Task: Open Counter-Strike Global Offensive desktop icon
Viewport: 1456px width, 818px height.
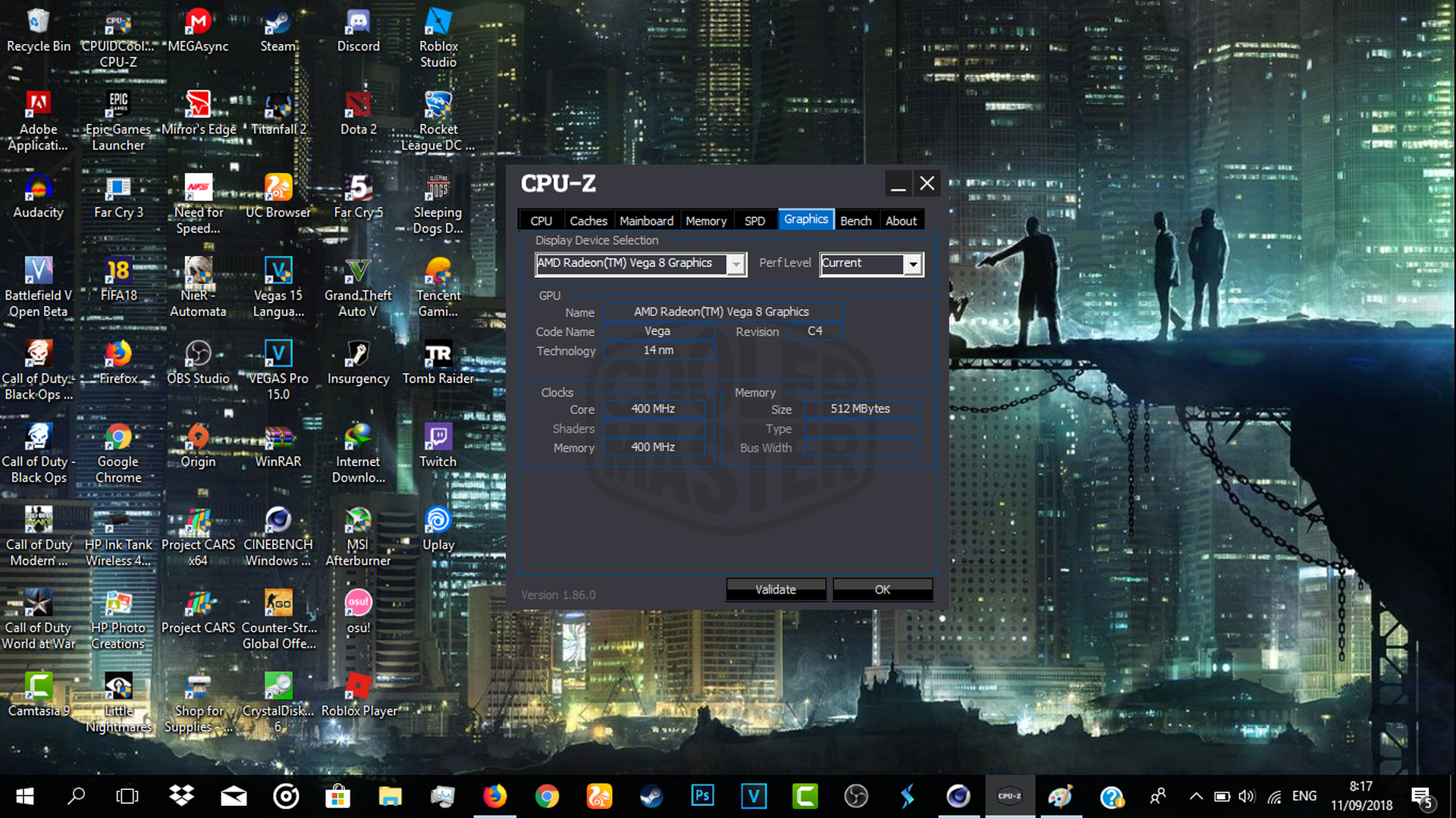Action: [x=278, y=619]
